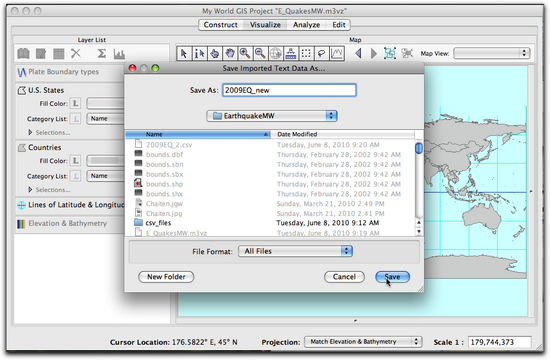Click the bar chart histogram icon

tap(119, 54)
